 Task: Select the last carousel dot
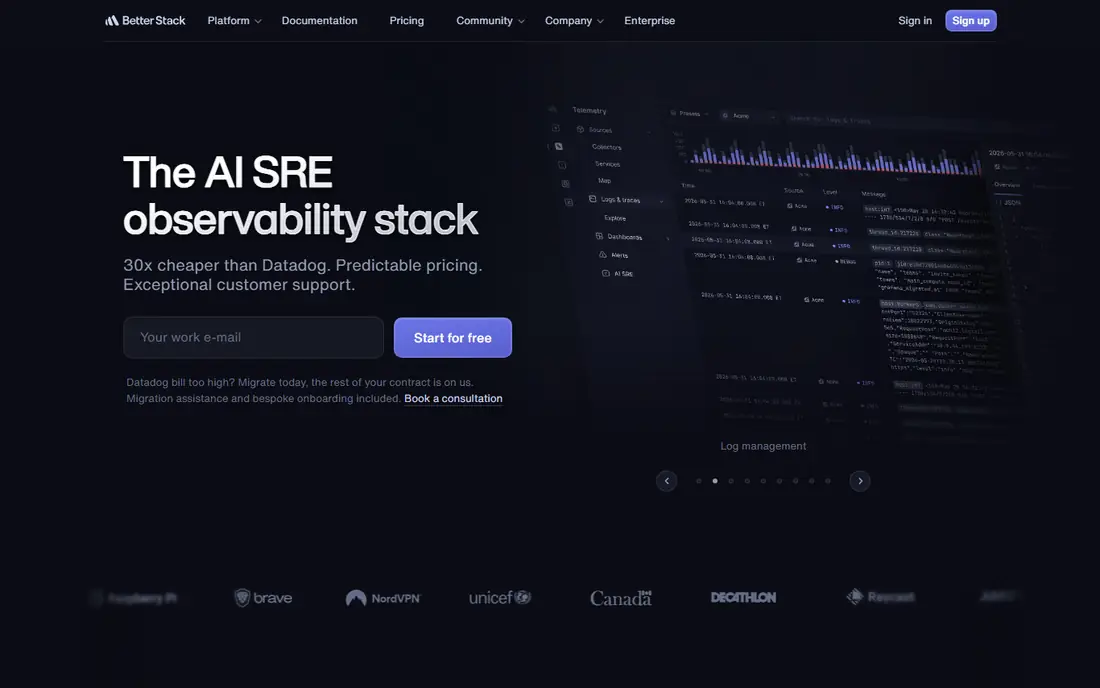(x=828, y=481)
